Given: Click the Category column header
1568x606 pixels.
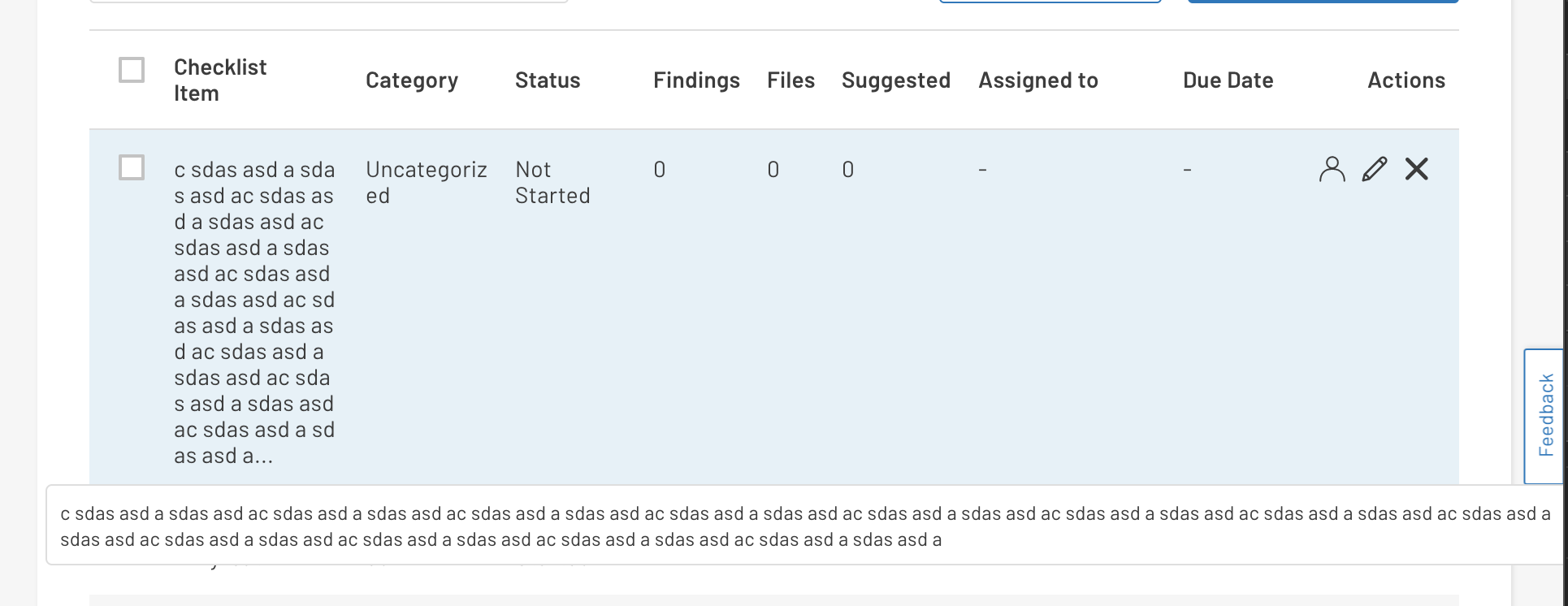Looking at the screenshot, I should [412, 80].
